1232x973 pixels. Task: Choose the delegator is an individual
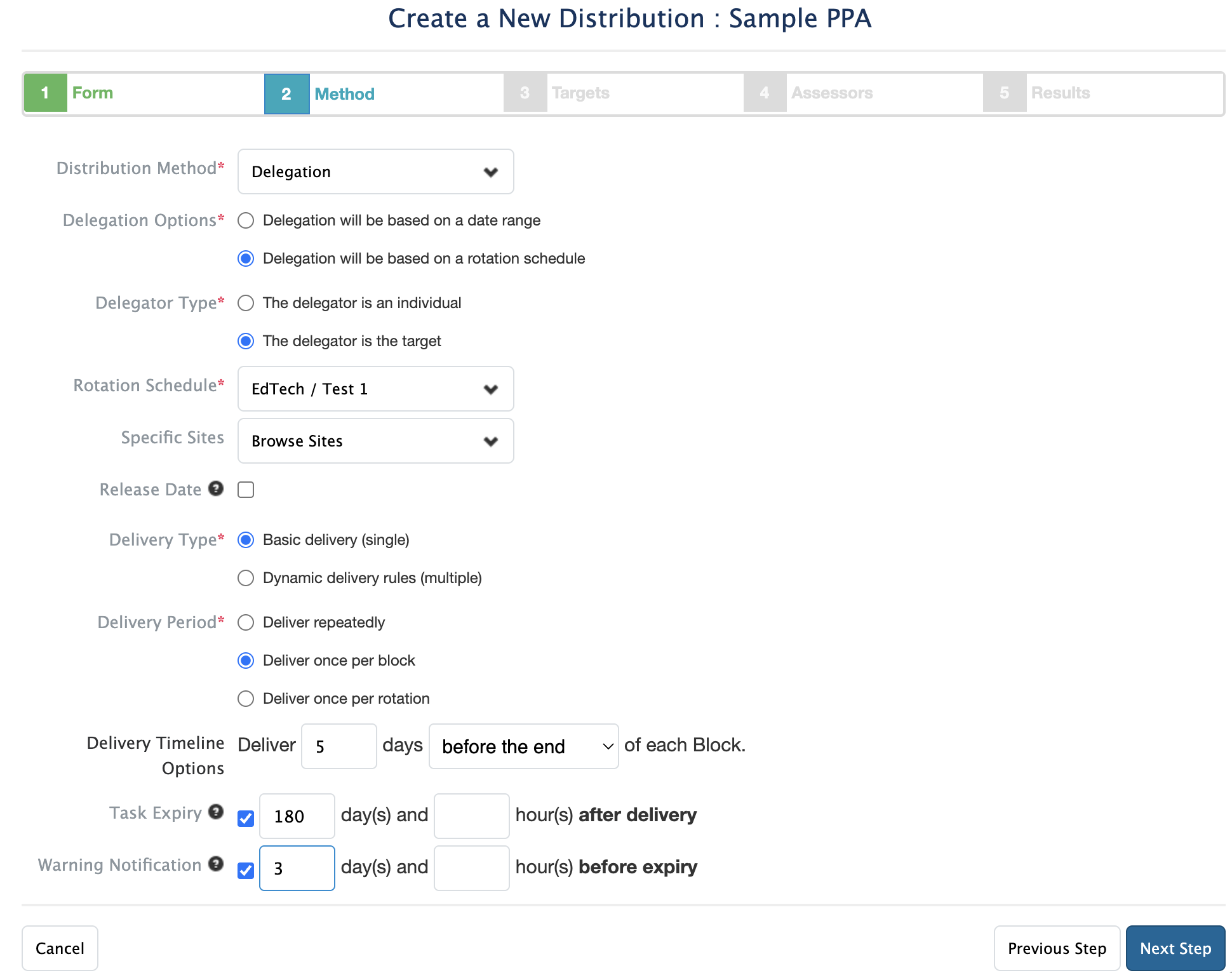246,303
